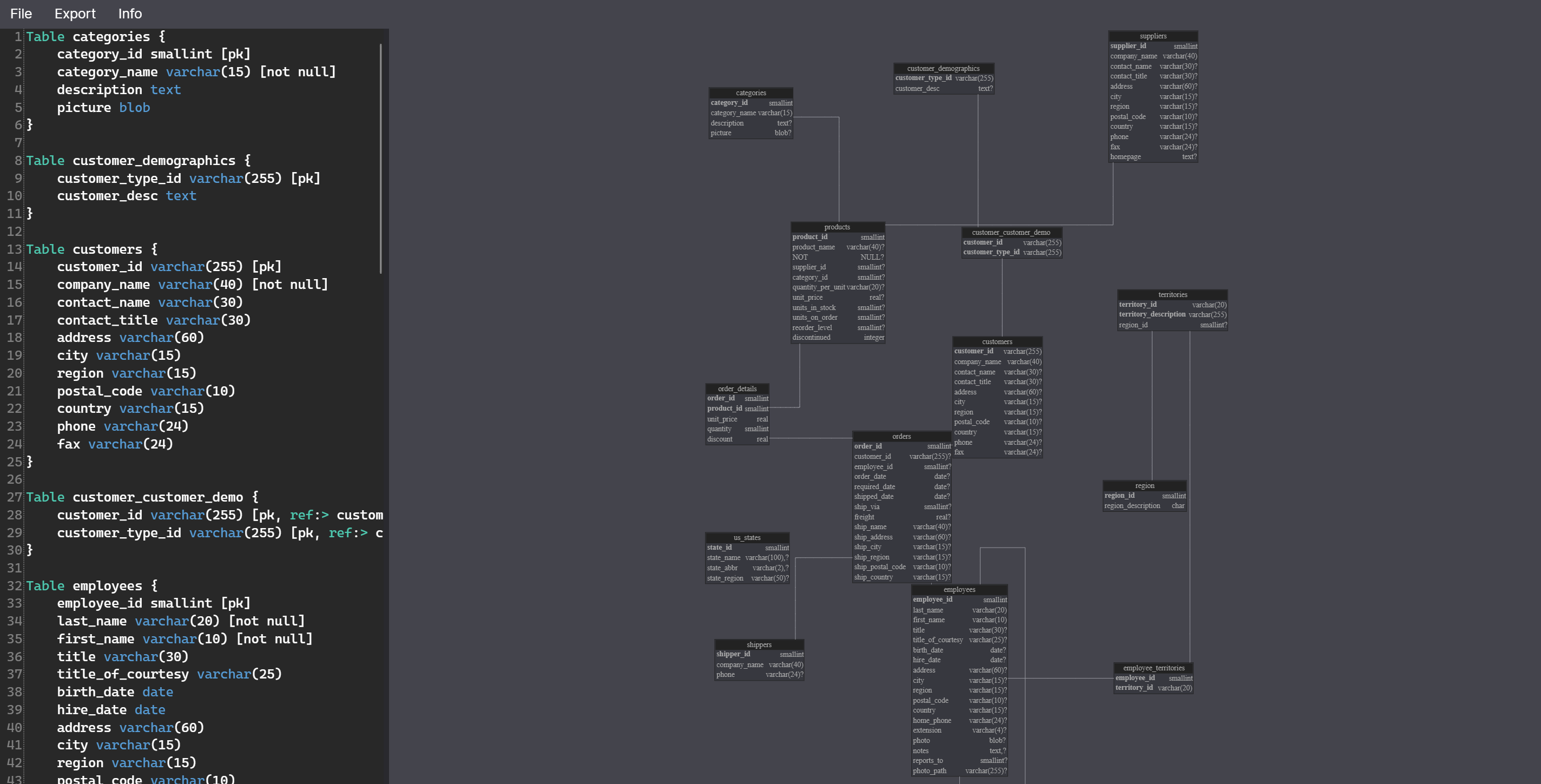The image size is (1541, 784).
Task: Click the orders table header
Action: [x=901, y=436]
